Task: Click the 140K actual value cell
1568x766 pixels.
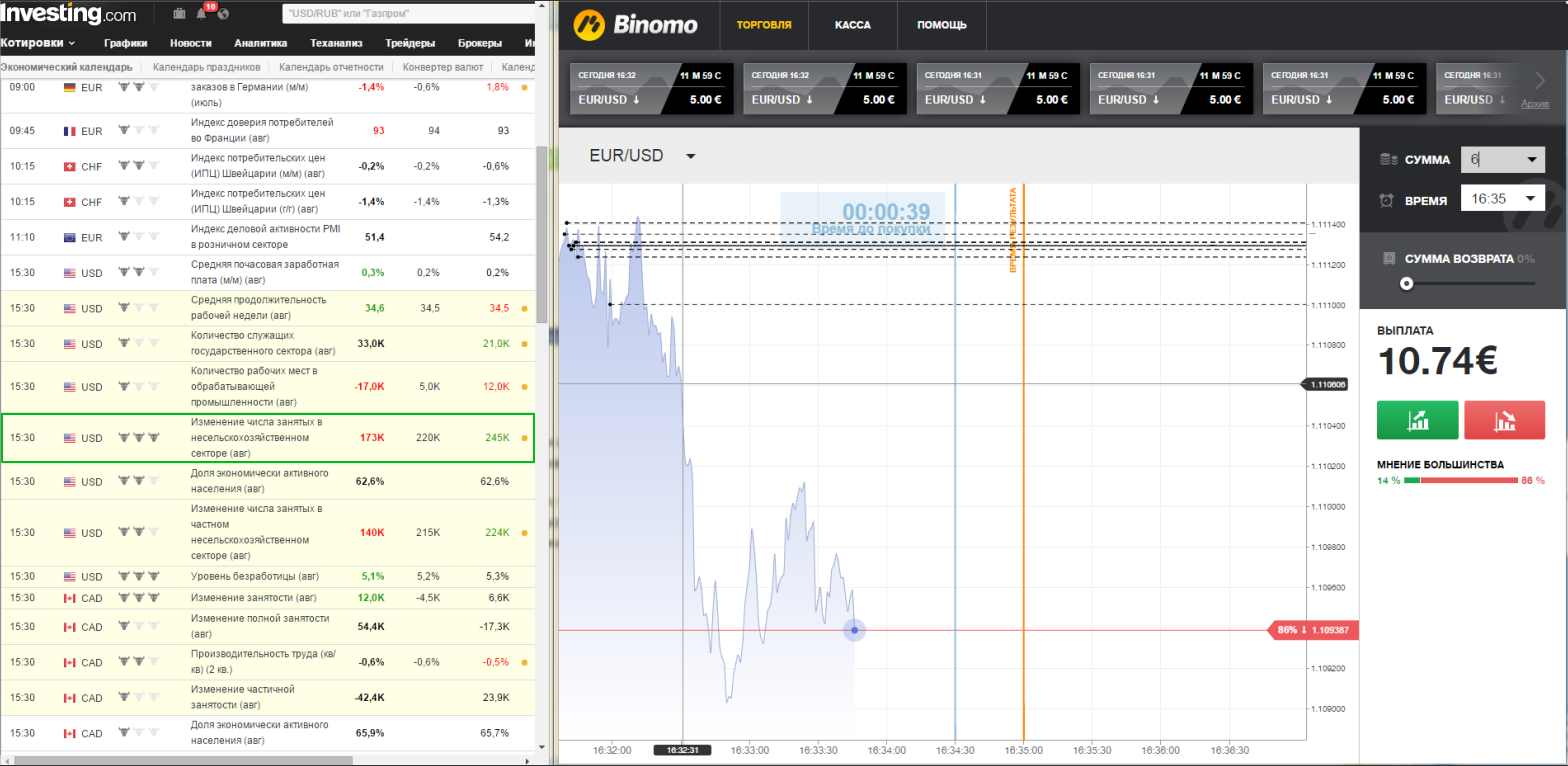Action: [371, 532]
